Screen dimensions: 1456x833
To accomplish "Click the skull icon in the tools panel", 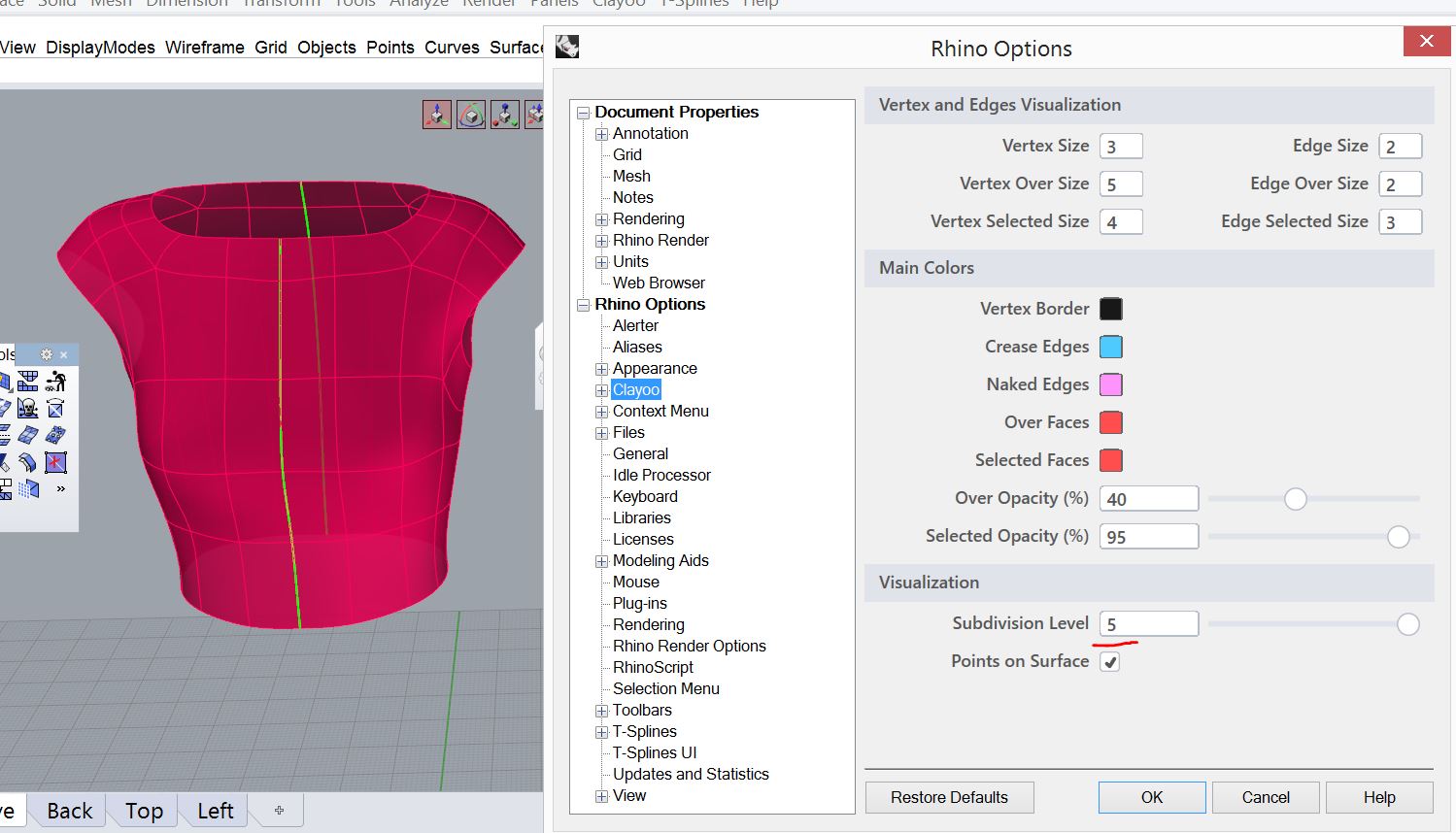I will click(28, 408).
